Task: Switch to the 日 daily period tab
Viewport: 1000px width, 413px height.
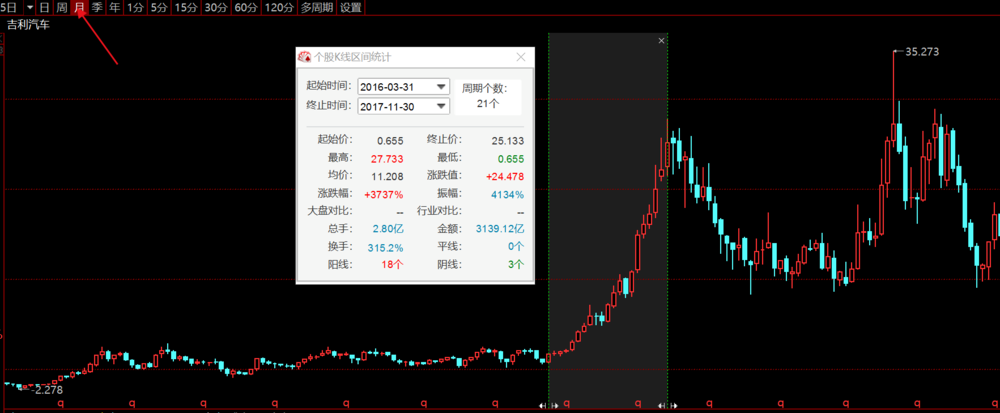Action: click(x=45, y=7)
